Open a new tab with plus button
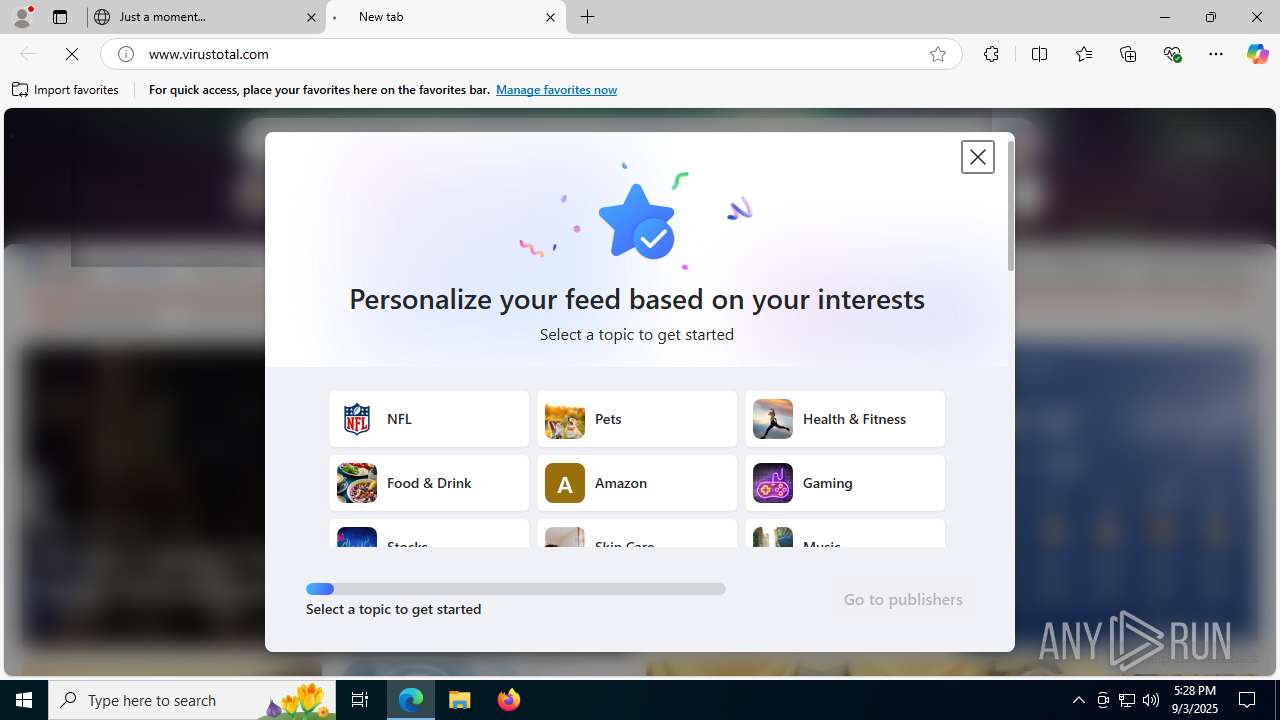This screenshot has height=720, width=1280. coord(588,17)
